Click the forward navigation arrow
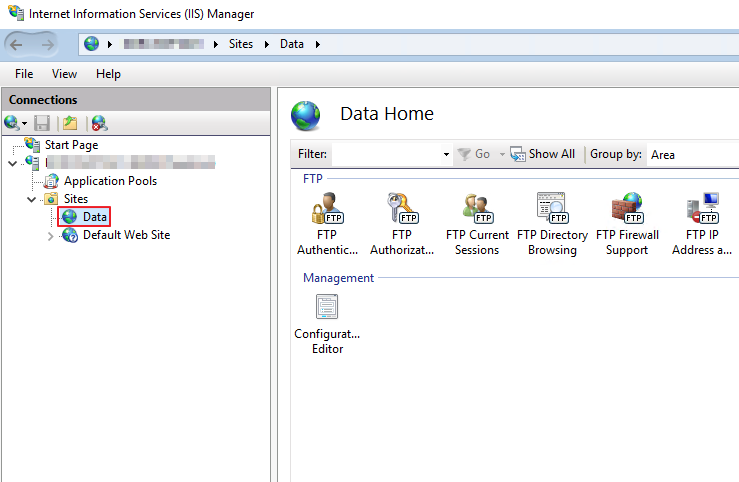Image resolution: width=739 pixels, height=482 pixels. pyautogui.click(x=47, y=45)
